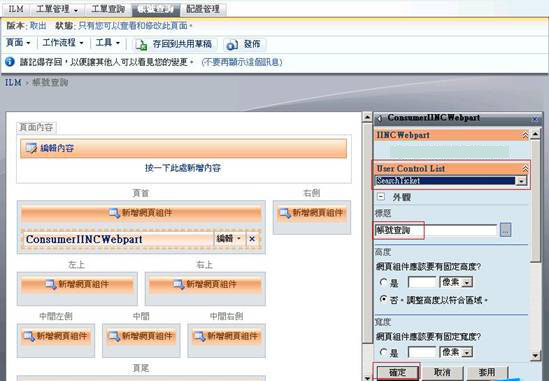Add web part in 右上 zone
The width and height of the screenshot is (549, 381).
[205, 284]
